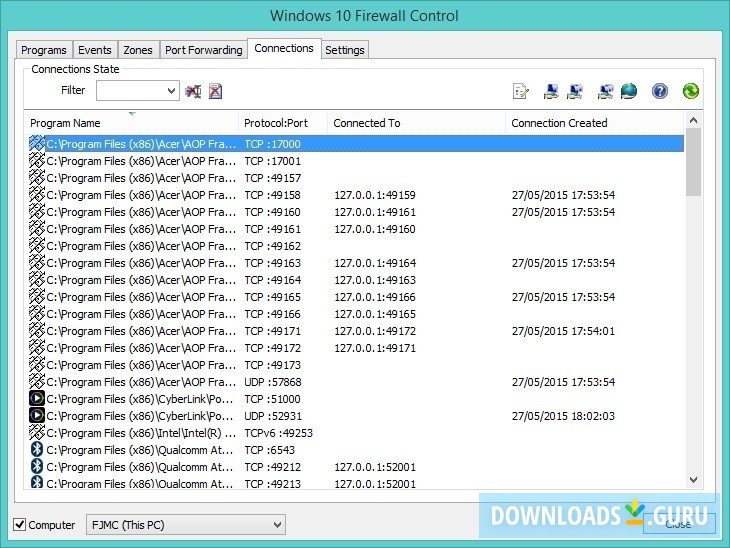Screen dimensions: 730x548
Task: Click the Bluetooth icon in the TCP :49212 row
Action: point(37,467)
